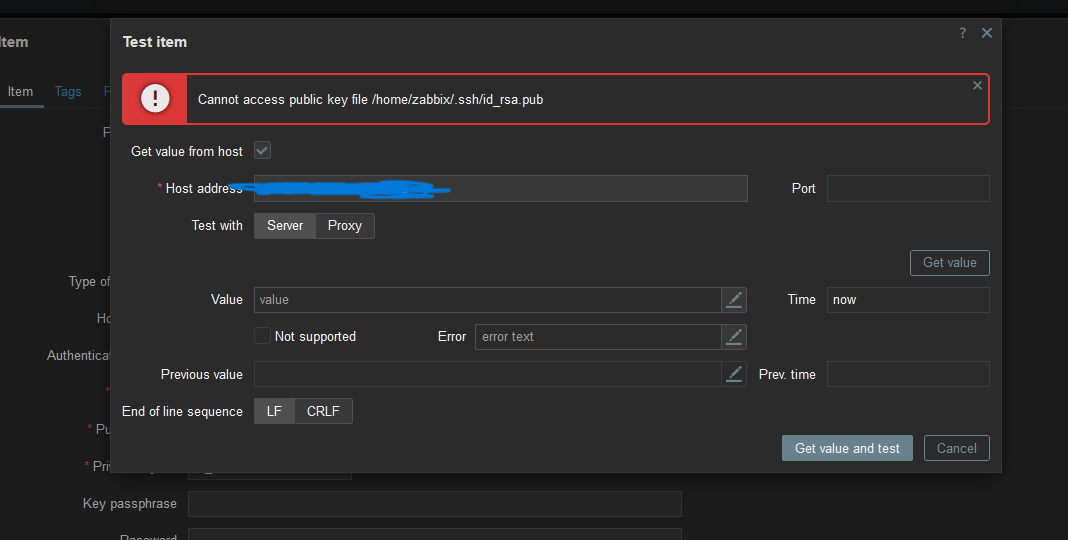1068x540 pixels.
Task: Edit the Error text with pencil icon
Action: click(734, 336)
